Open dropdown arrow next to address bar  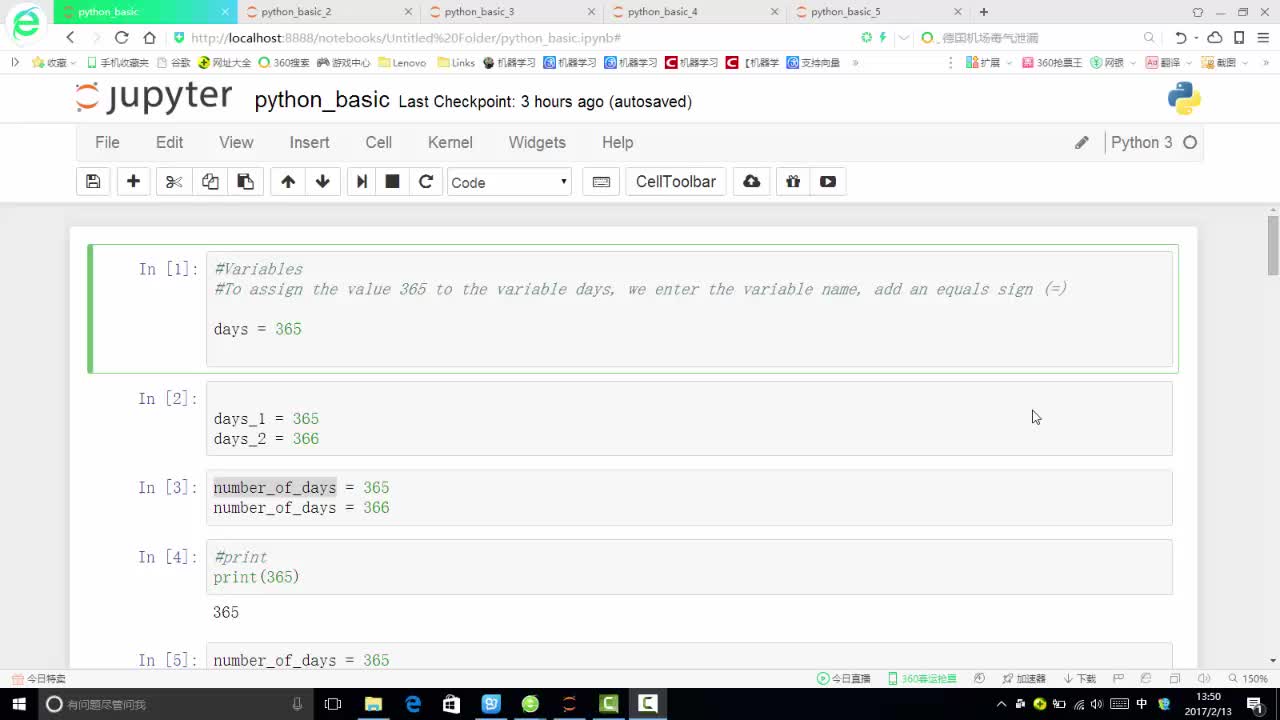point(904,37)
